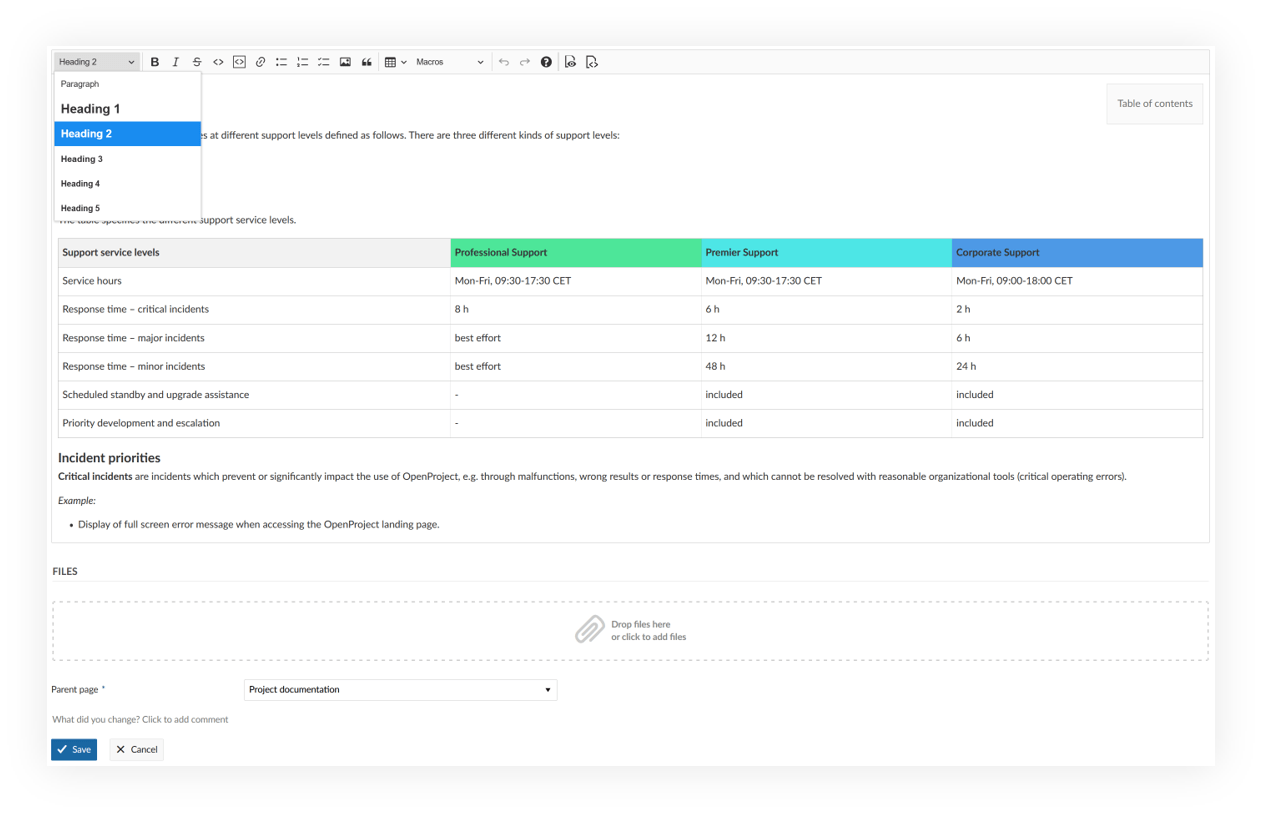Screen dimensions: 1262x814
Task: Insert a hyperlink
Action: pyautogui.click(x=260, y=61)
